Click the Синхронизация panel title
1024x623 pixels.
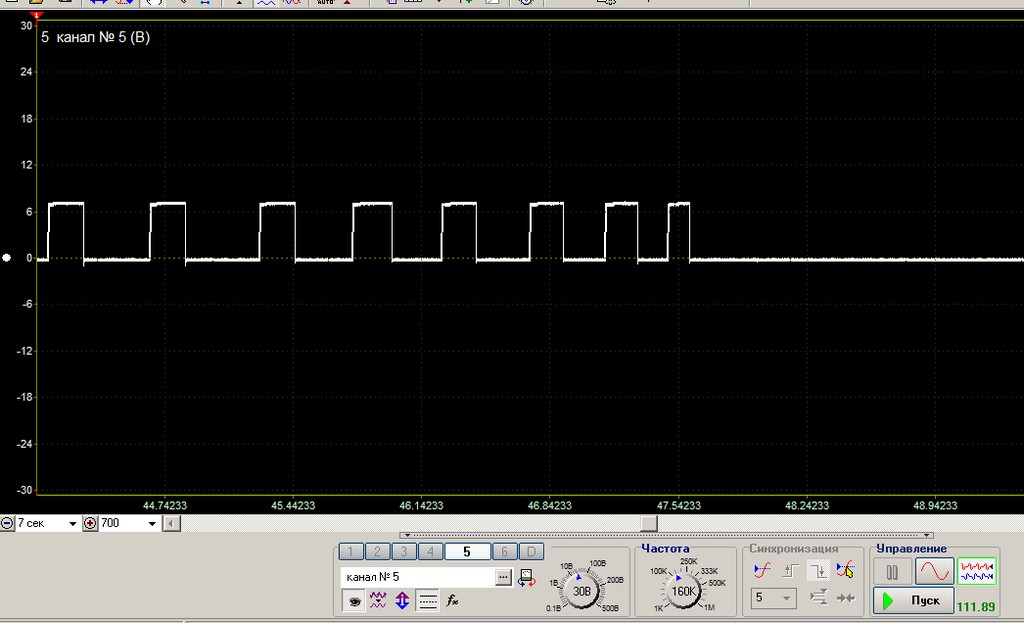tap(793, 549)
